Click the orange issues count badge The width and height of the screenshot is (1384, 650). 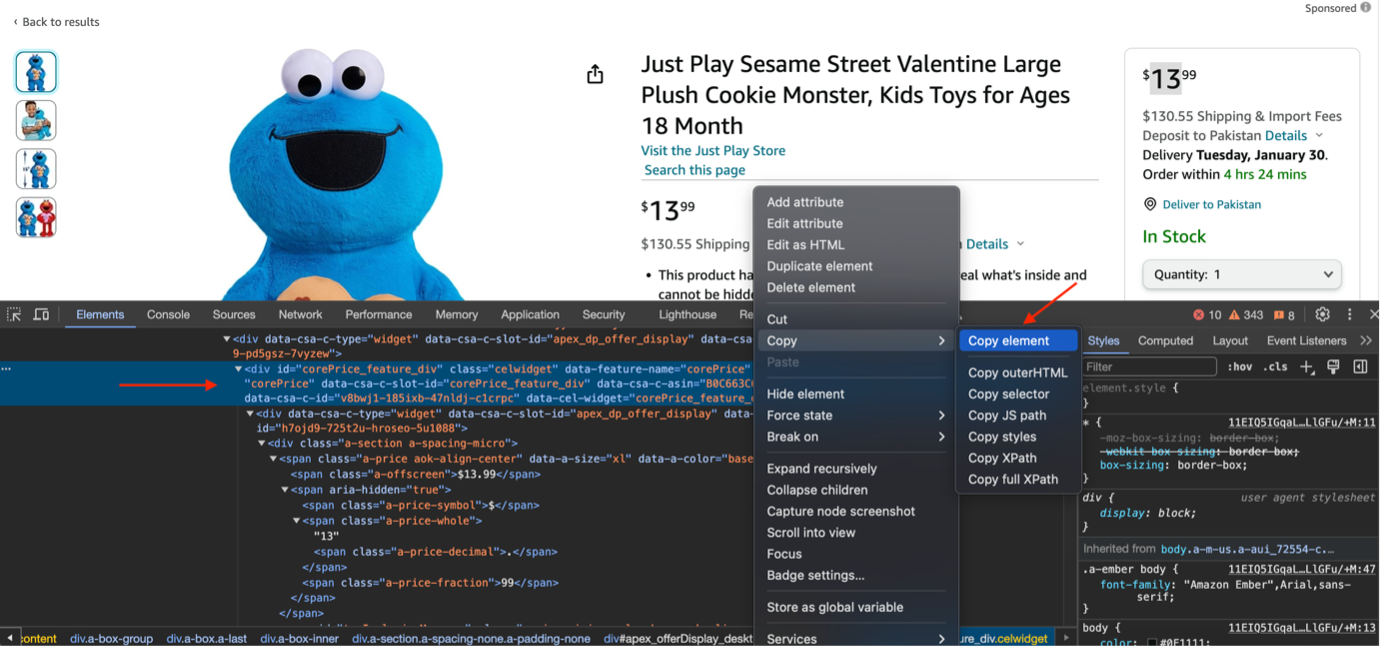(1284, 315)
